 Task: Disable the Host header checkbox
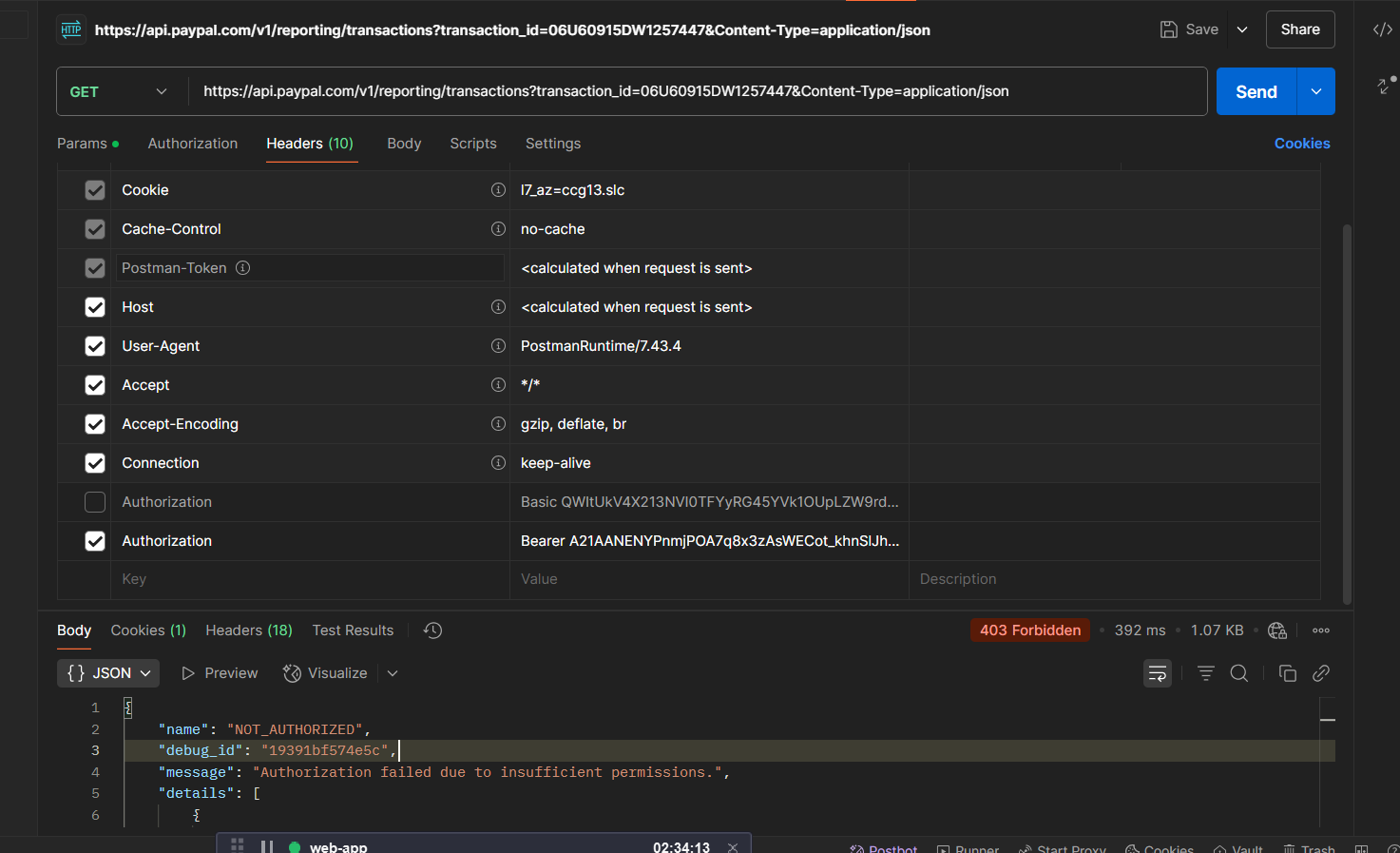click(x=95, y=307)
